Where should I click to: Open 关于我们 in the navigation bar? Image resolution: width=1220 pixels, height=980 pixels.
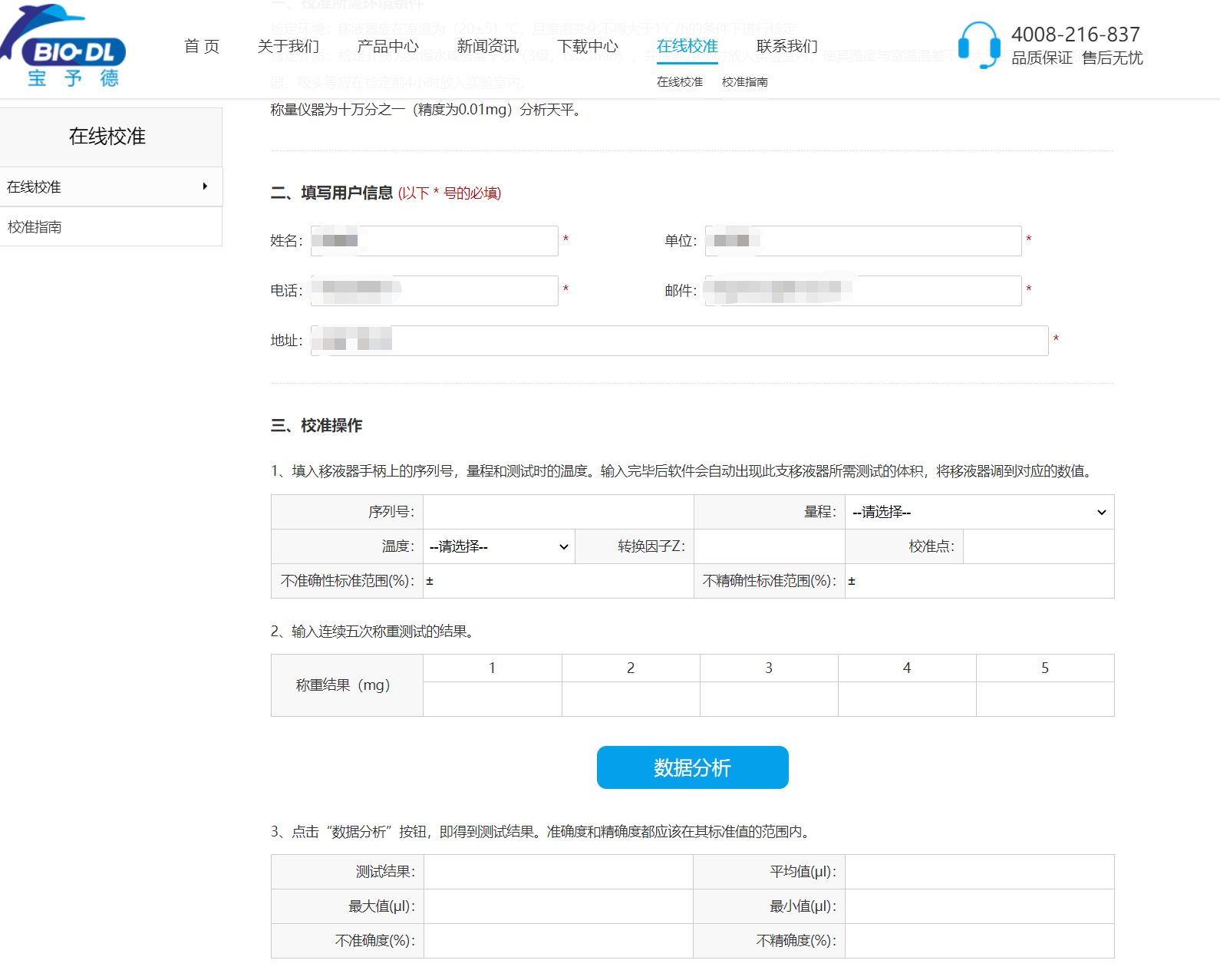pos(289,46)
